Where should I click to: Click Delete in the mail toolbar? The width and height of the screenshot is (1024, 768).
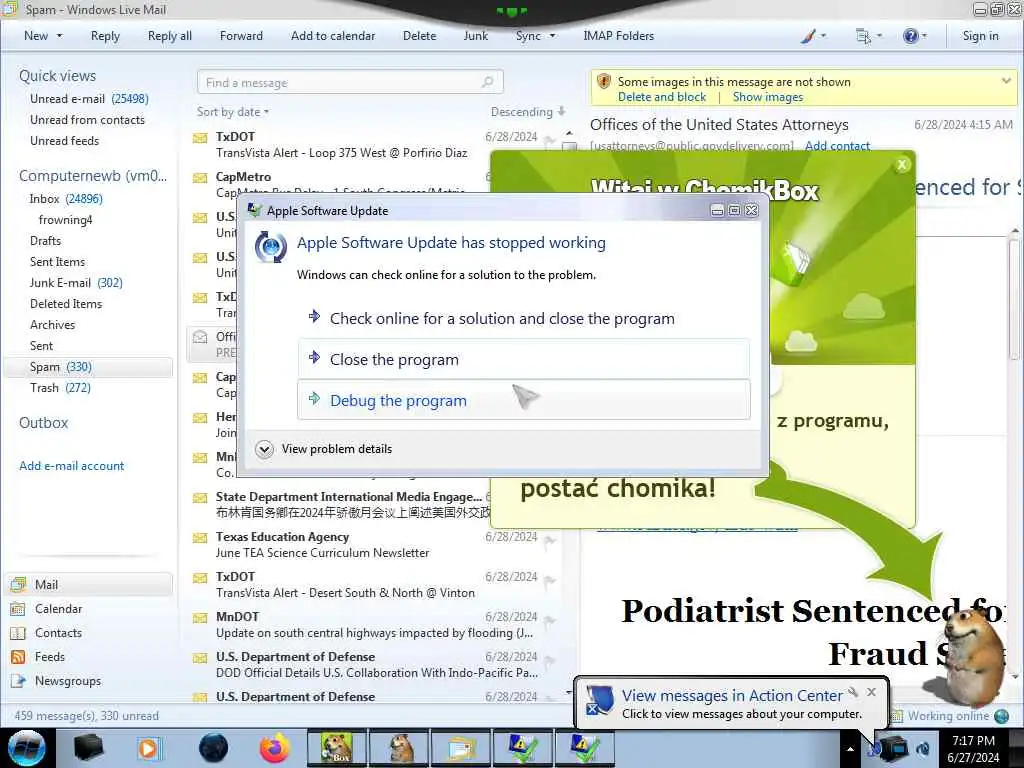click(419, 36)
